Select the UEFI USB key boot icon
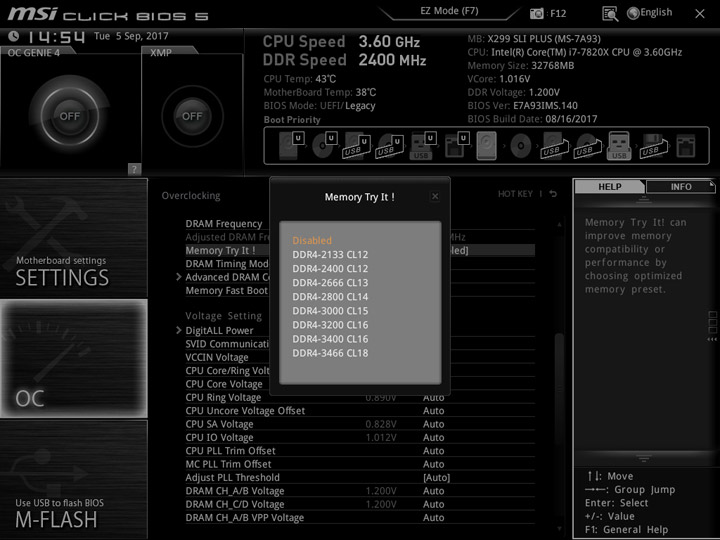This screenshot has height=540, width=720. (x=422, y=146)
